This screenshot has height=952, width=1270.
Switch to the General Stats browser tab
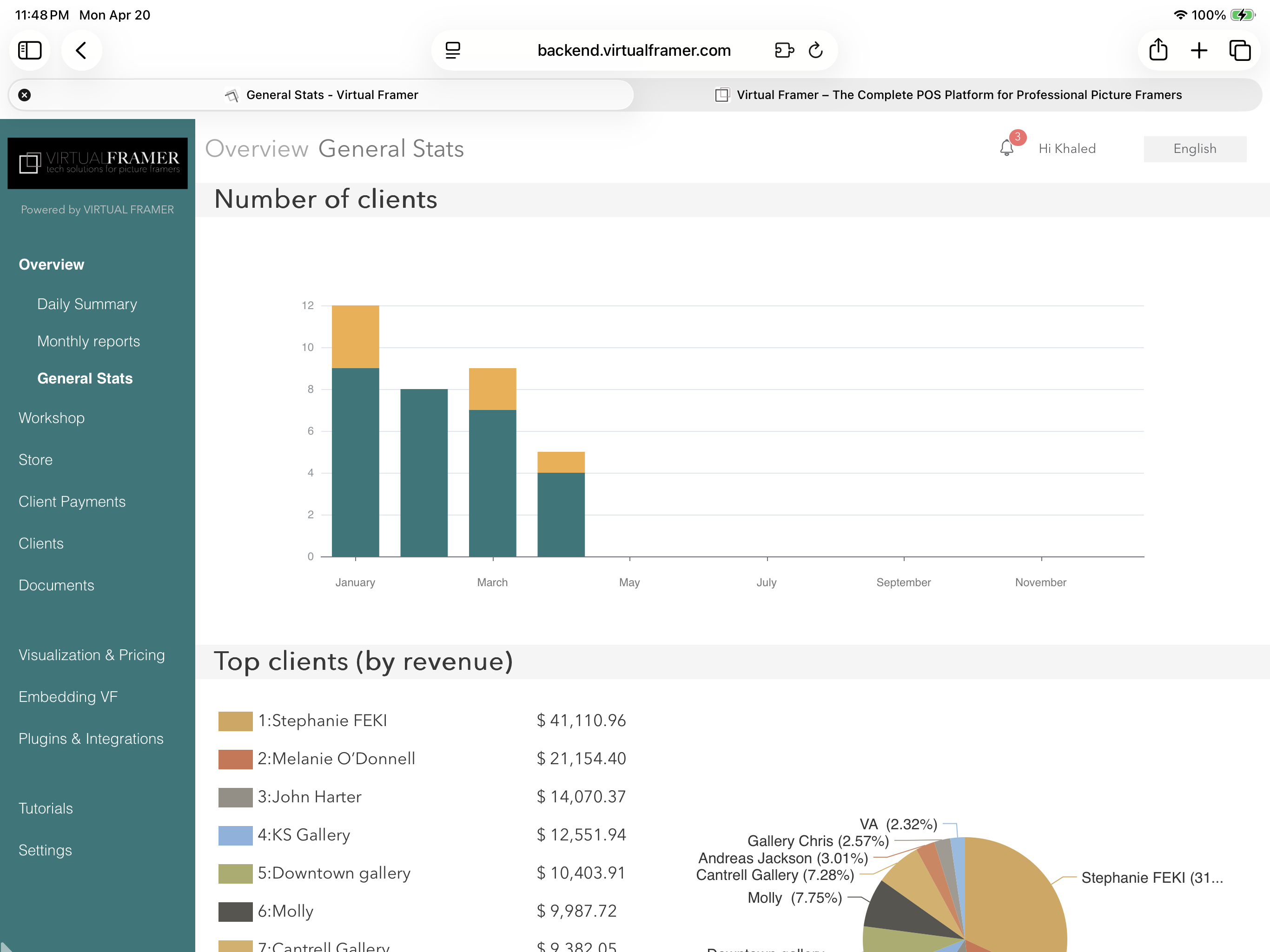tap(321, 95)
